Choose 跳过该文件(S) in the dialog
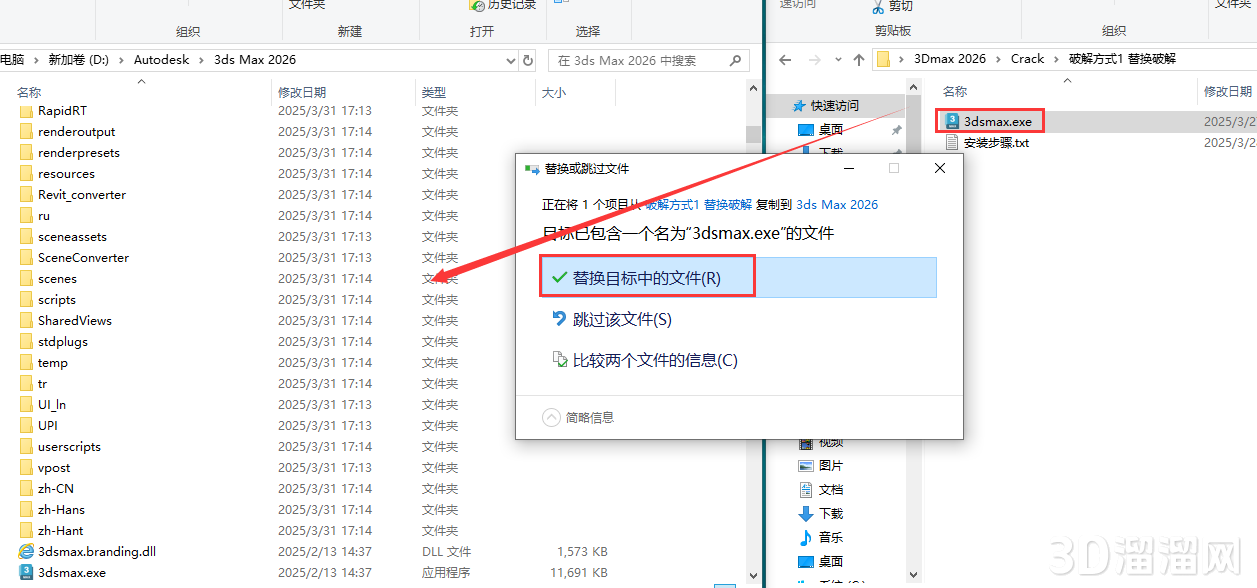The width and height of the screenshot is (1257, 588). (738, 319)
